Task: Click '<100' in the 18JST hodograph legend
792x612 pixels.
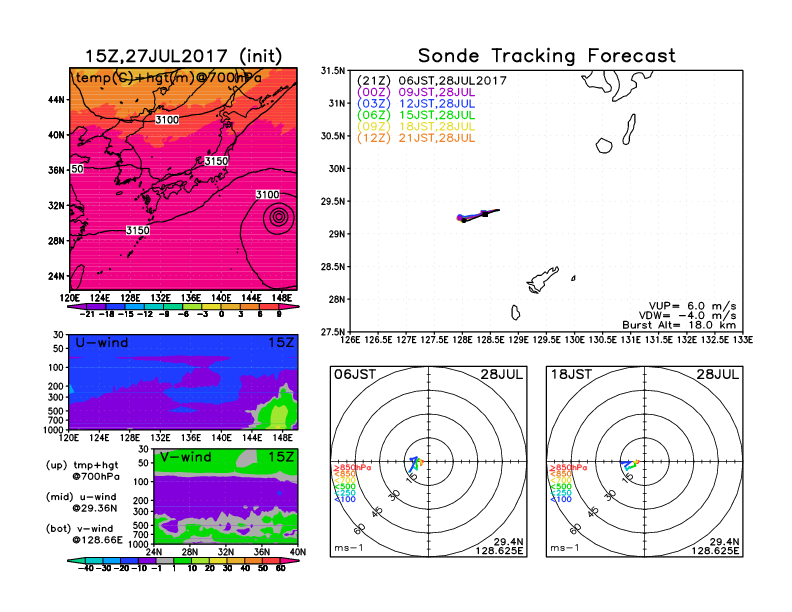Action: coord(561,499)
